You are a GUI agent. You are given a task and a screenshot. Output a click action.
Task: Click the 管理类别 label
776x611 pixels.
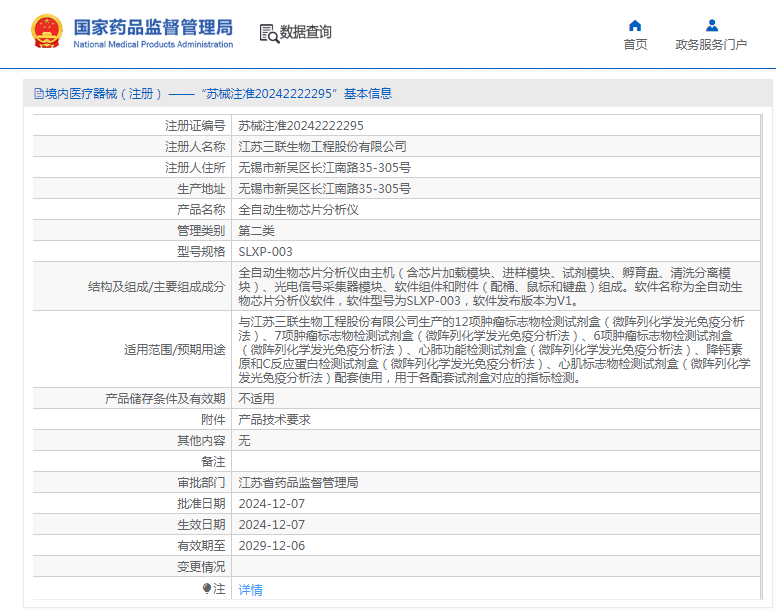click(x=201, y=231)
